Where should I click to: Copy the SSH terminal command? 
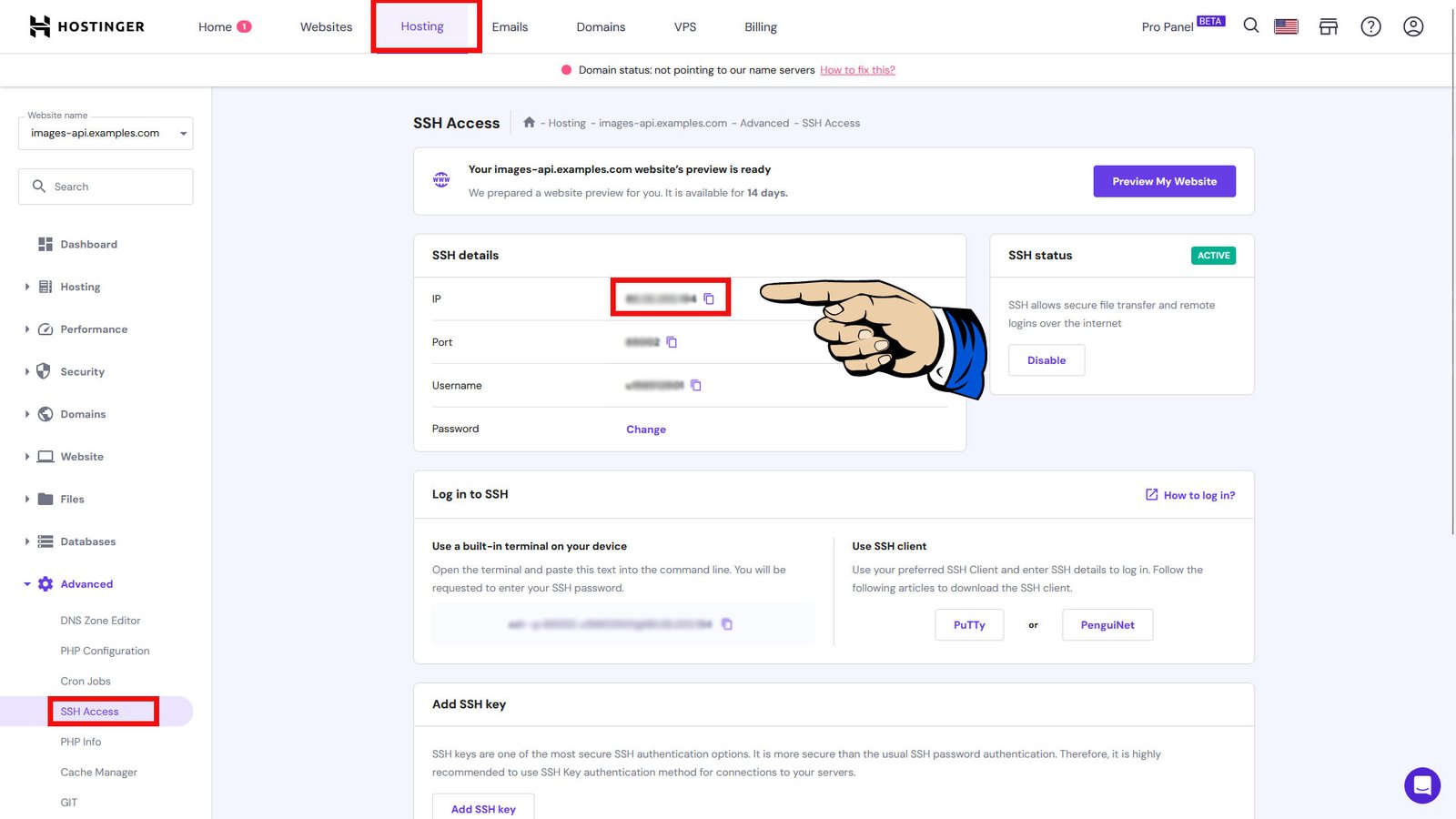(x=727, y=624)
